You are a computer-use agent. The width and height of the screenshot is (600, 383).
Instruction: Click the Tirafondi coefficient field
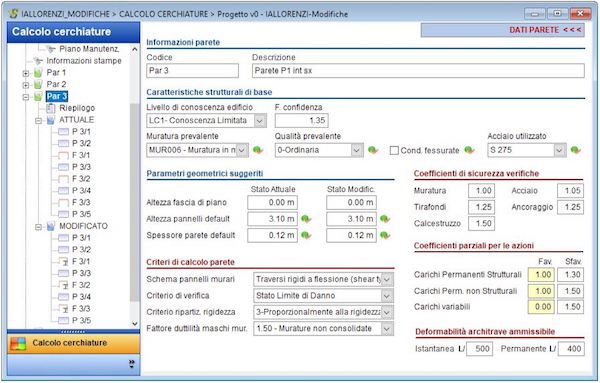(x=481, y=207)
